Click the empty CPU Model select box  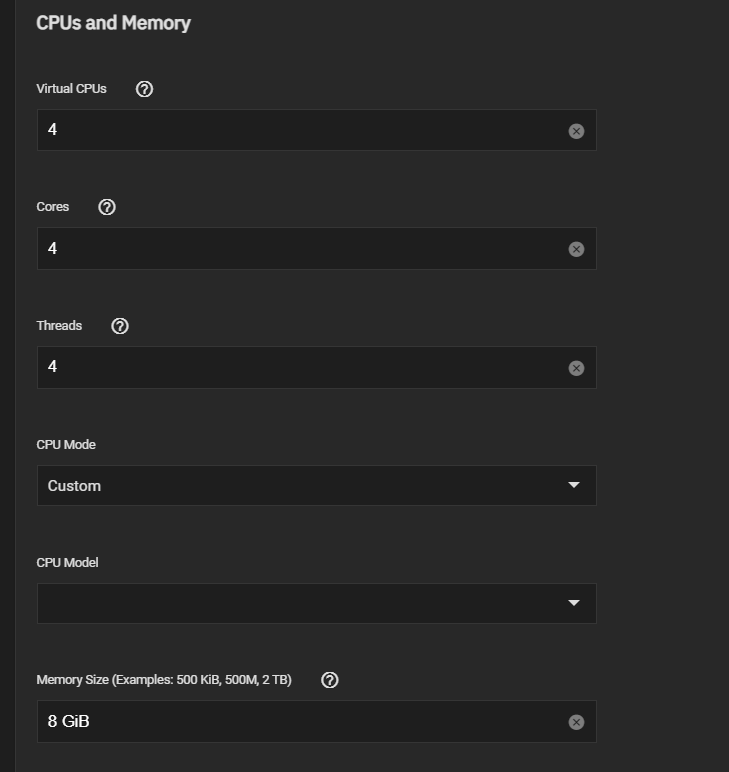317,604
